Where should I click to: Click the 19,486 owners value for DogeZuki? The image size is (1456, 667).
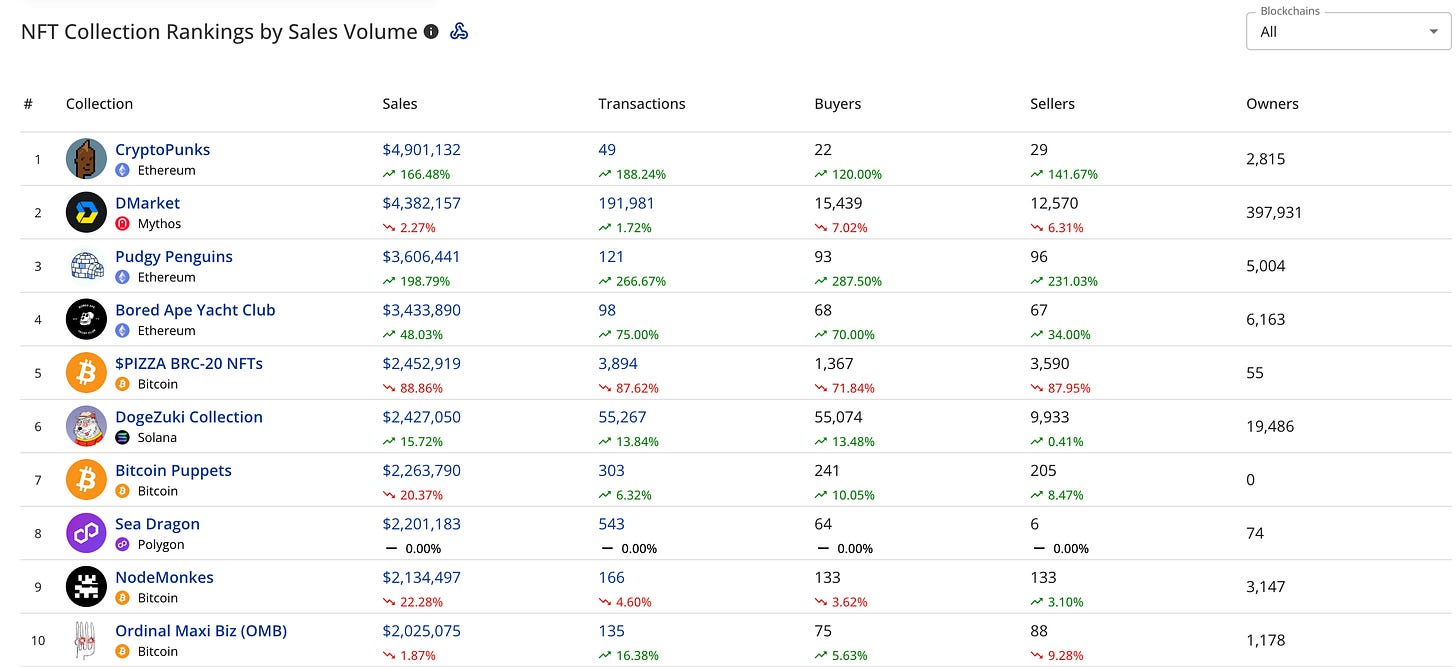pos(1270,427)
